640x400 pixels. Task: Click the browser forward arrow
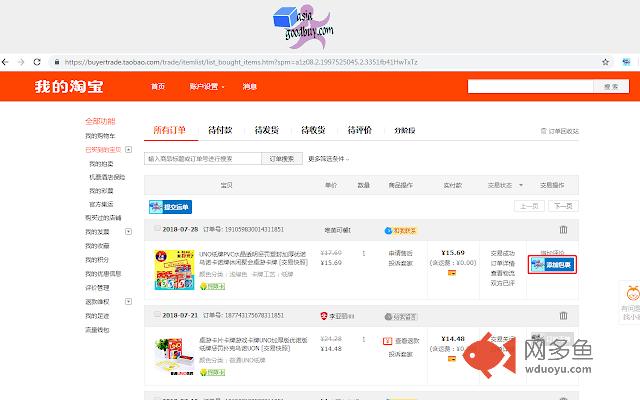pos(21,62)
